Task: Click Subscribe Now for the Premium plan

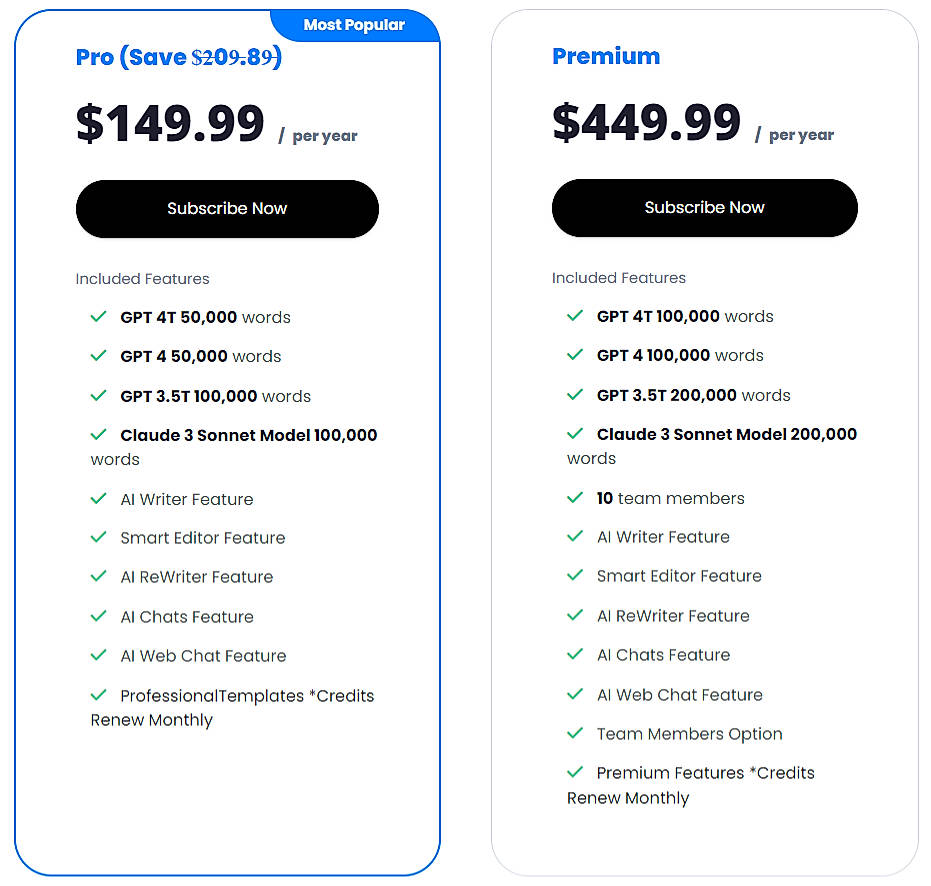Action: tap(704, 207)
